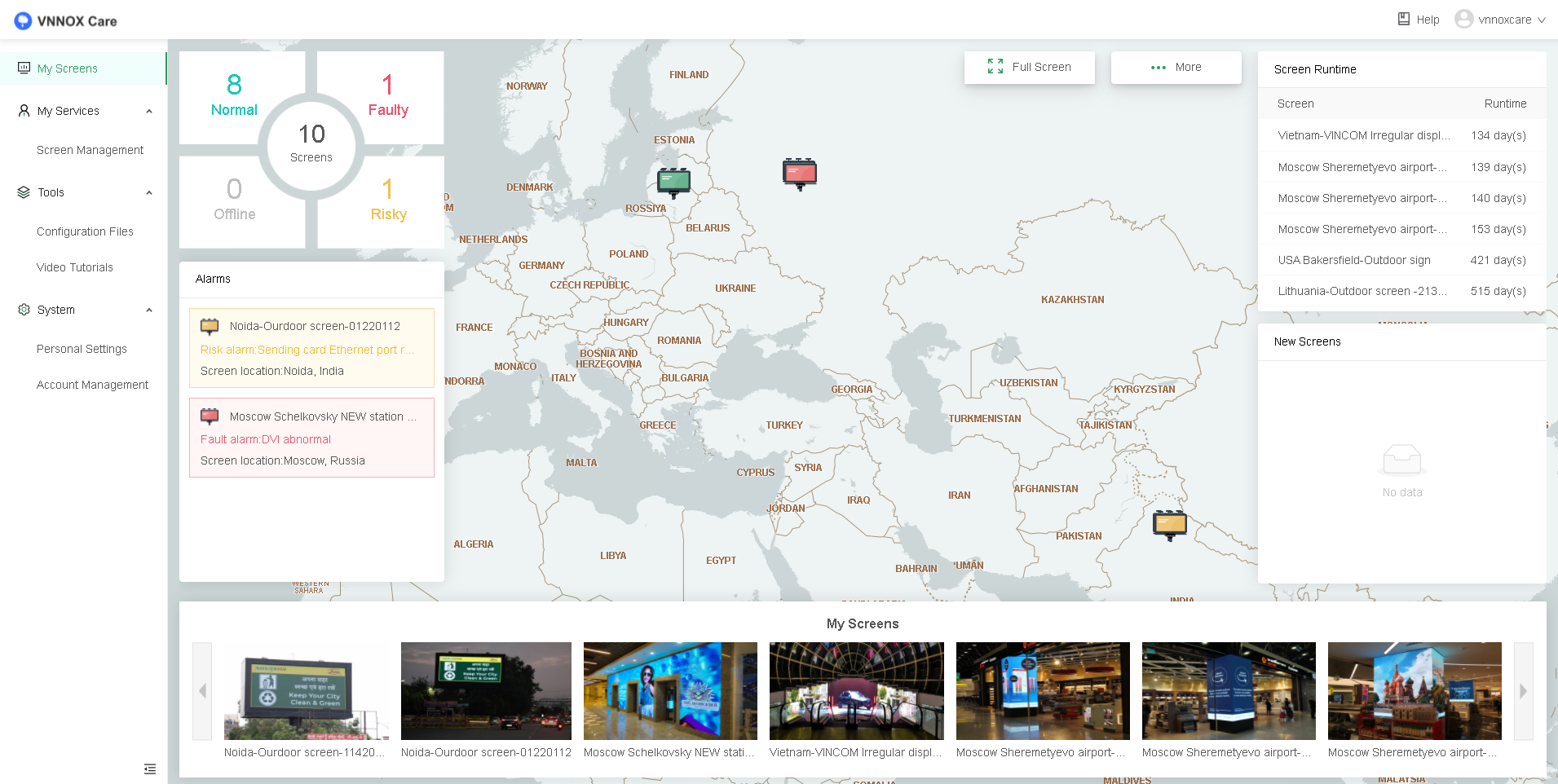Click the user avatar icon
The height and width of the screenshot is (784, 1558).
point(1463,19)
